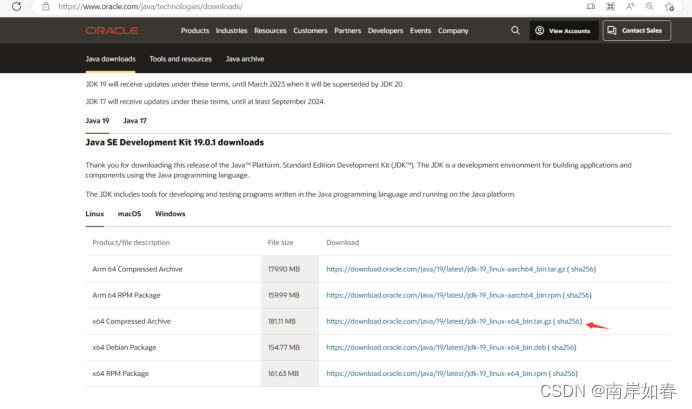Click the Download column header

tap(342, 242)
